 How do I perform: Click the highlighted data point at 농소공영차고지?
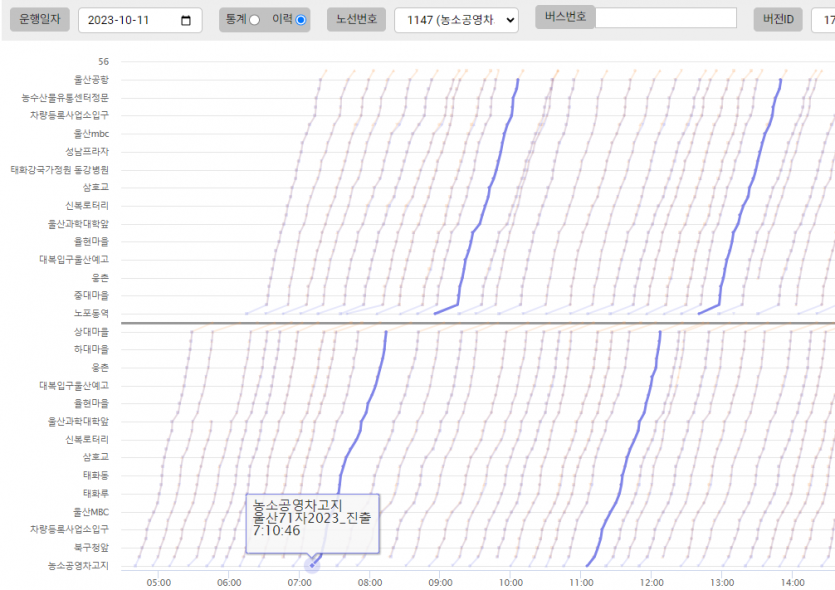pyautogui.click(x=312, y=565)
